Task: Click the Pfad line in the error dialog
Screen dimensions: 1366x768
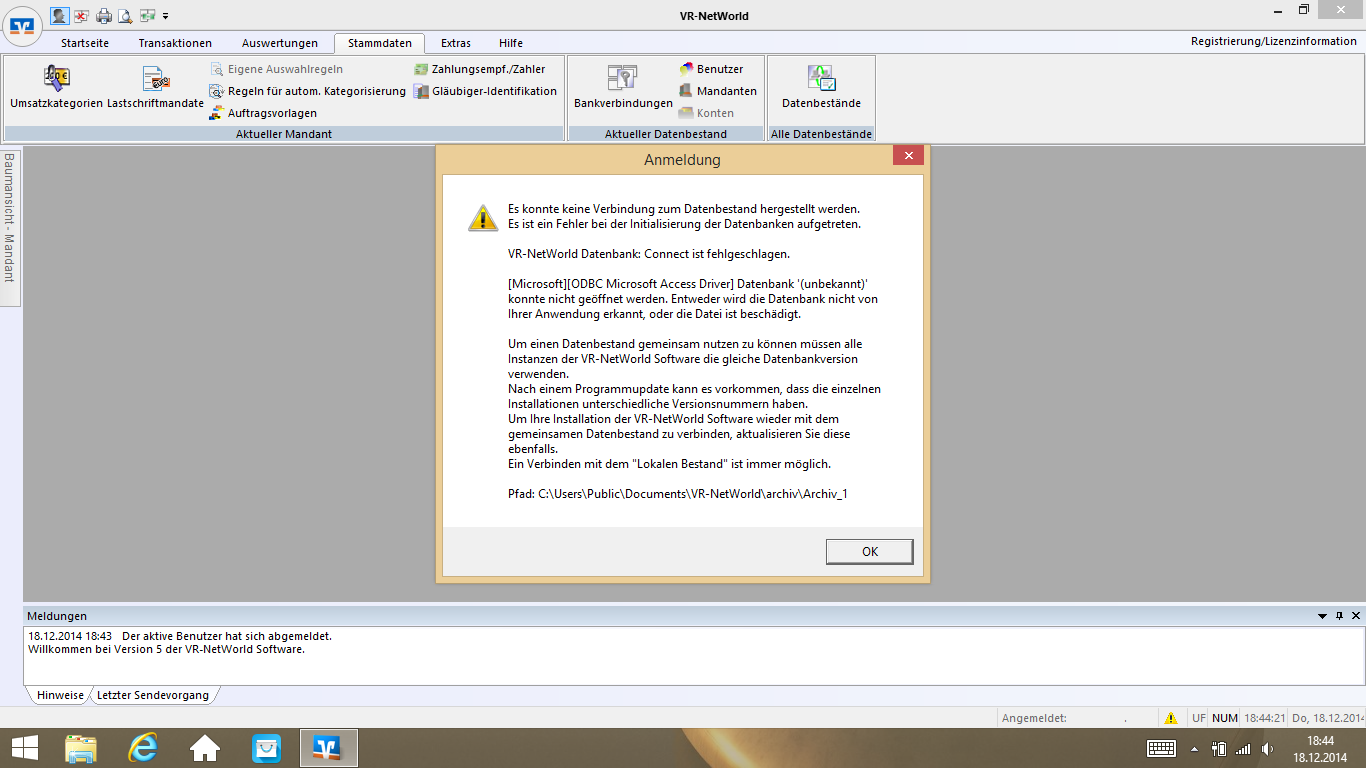Action: coord(678,494)
